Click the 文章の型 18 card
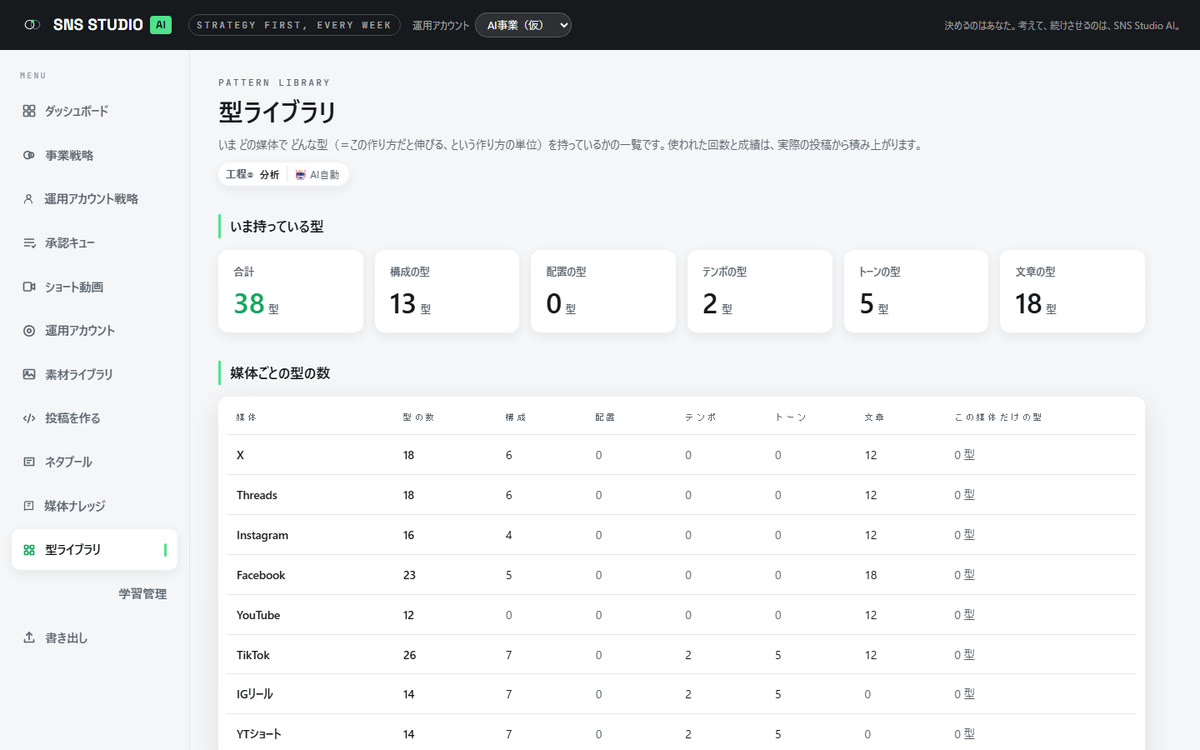The image size is (1200, 750). pyautogui.click(x=1072, y=291)
